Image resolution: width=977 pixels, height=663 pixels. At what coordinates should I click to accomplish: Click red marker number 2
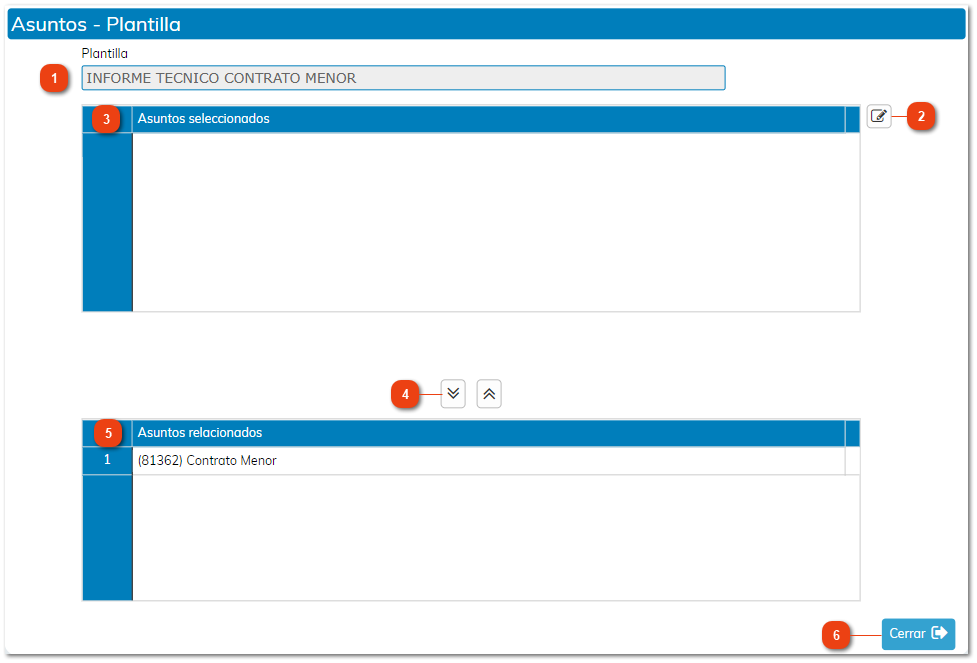(921, 116)
